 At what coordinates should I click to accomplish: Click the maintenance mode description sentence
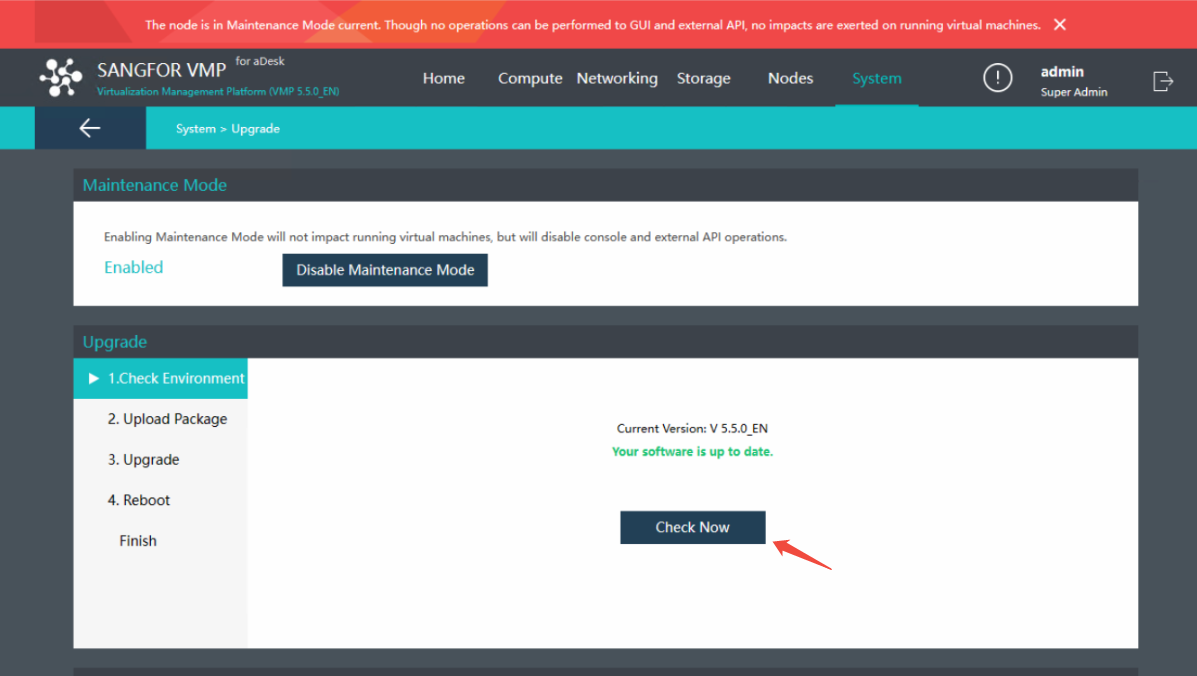click(445, 237)
